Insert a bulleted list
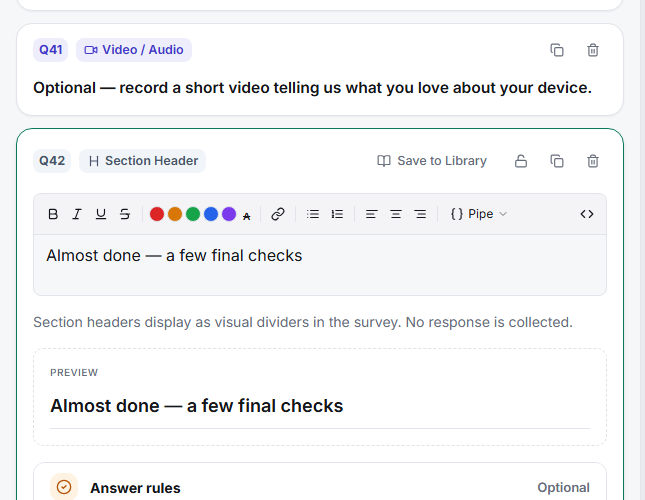645x500 pixels. pos(313,214)
